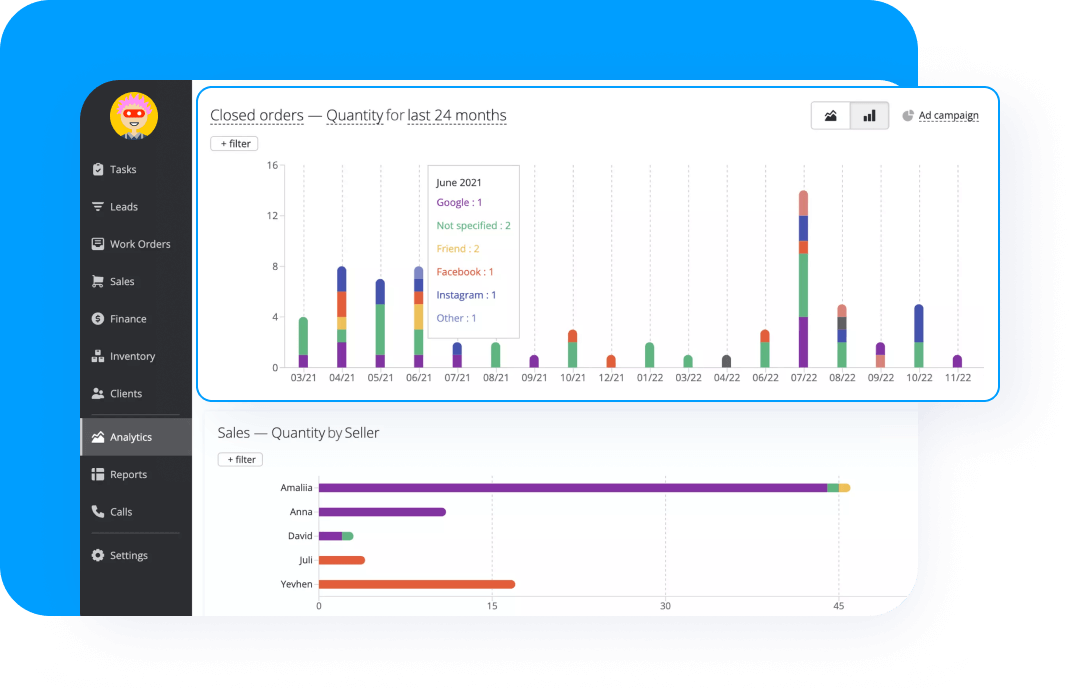Switch chart to area view
Image resolution: width=1080 pixels, height=688 pixels.
831,115
